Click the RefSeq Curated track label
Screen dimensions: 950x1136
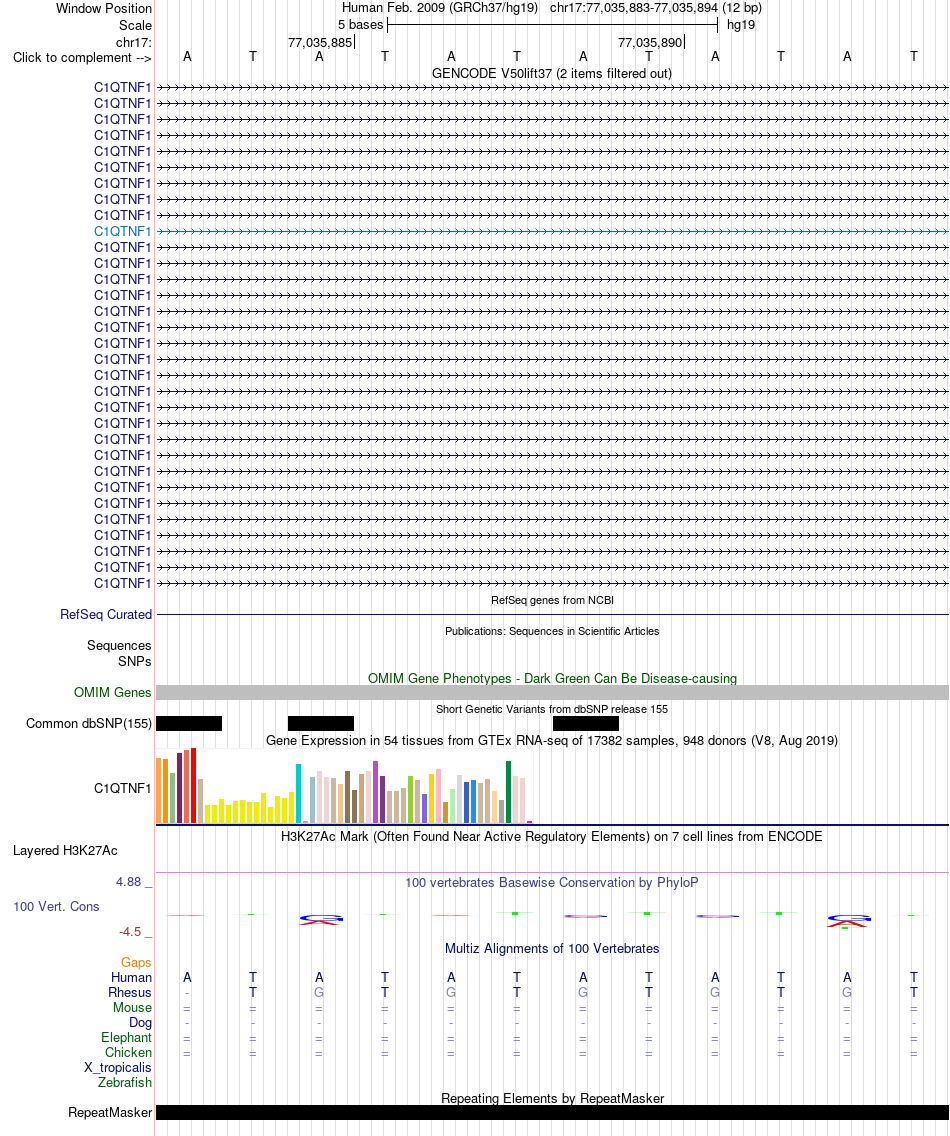(x=106, y=614)
